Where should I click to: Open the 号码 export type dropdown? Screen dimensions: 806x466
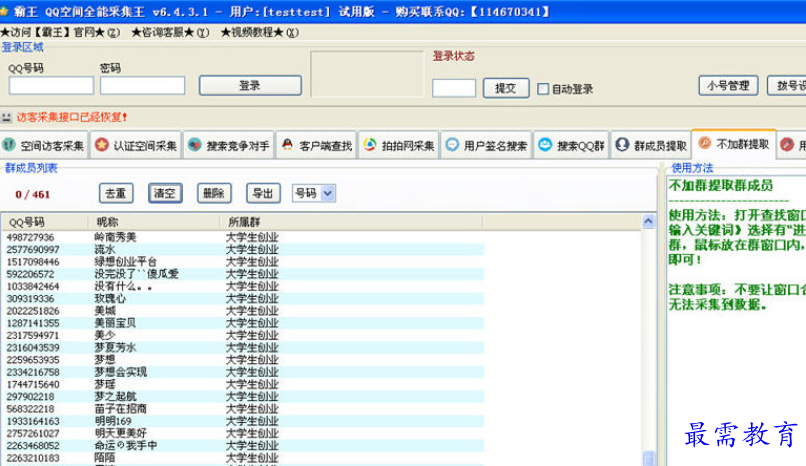[x=327, y=193]
